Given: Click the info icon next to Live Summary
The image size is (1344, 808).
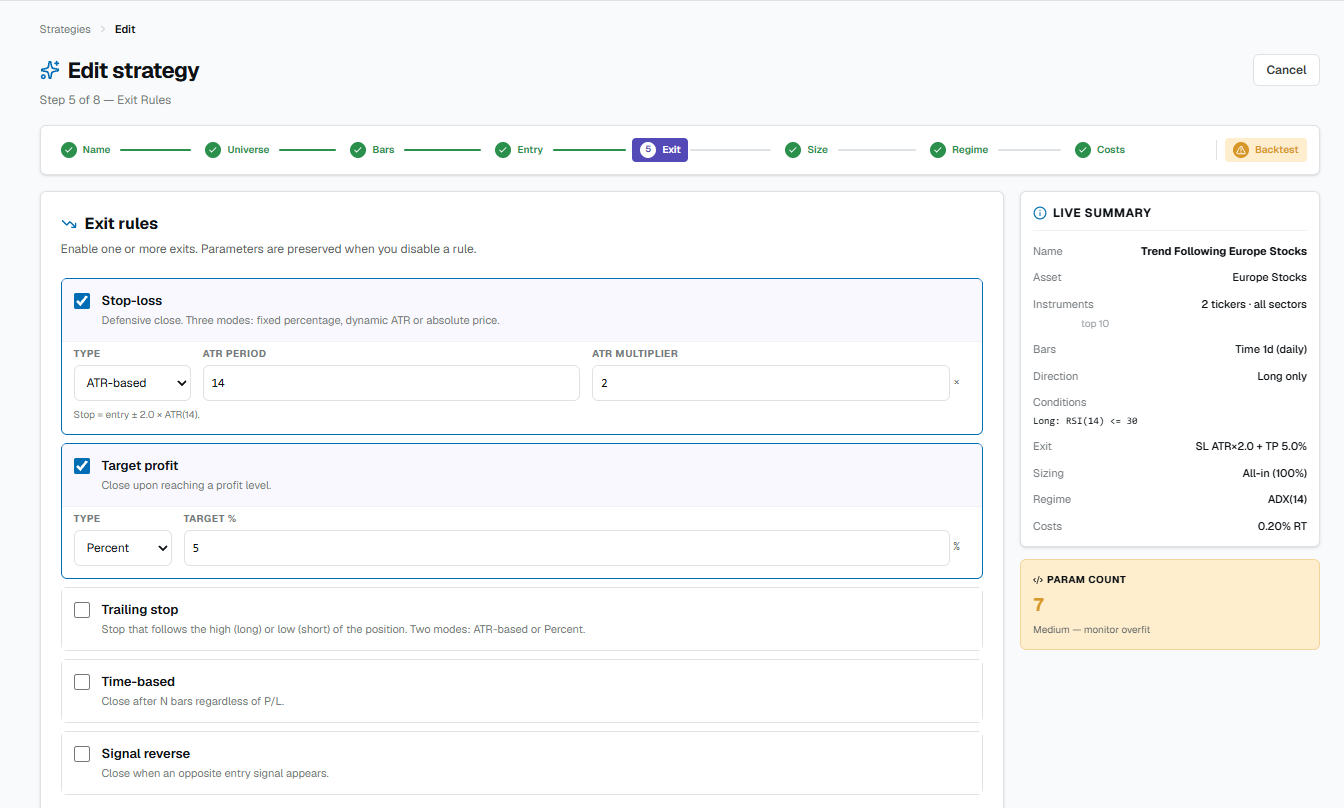Looking at the screenshot, I should click(x=1040, y=213).
